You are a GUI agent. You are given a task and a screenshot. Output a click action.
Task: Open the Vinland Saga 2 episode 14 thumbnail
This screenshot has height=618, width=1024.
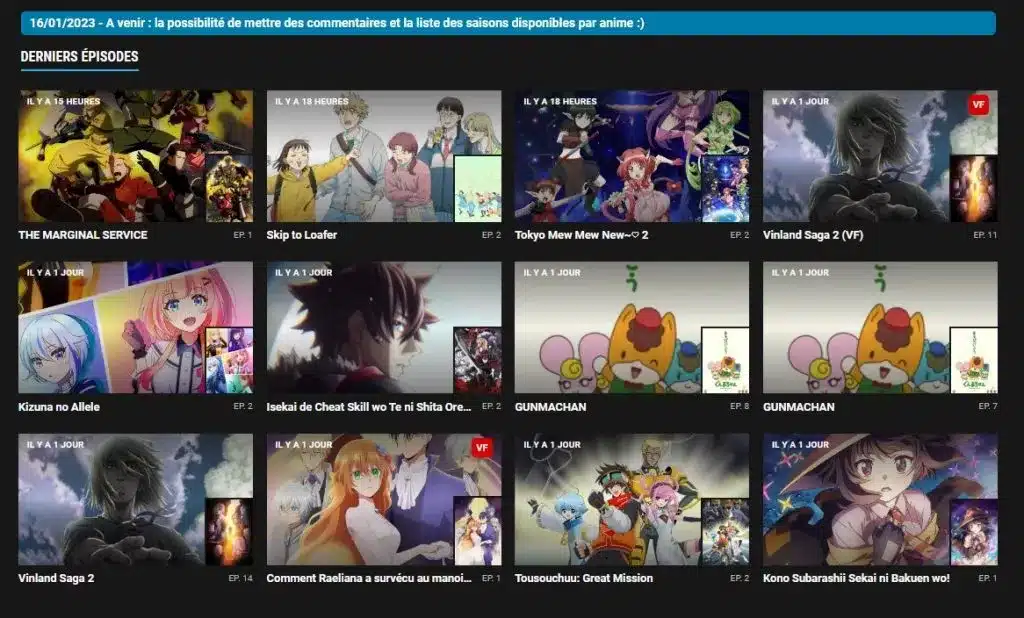[110, 498]
